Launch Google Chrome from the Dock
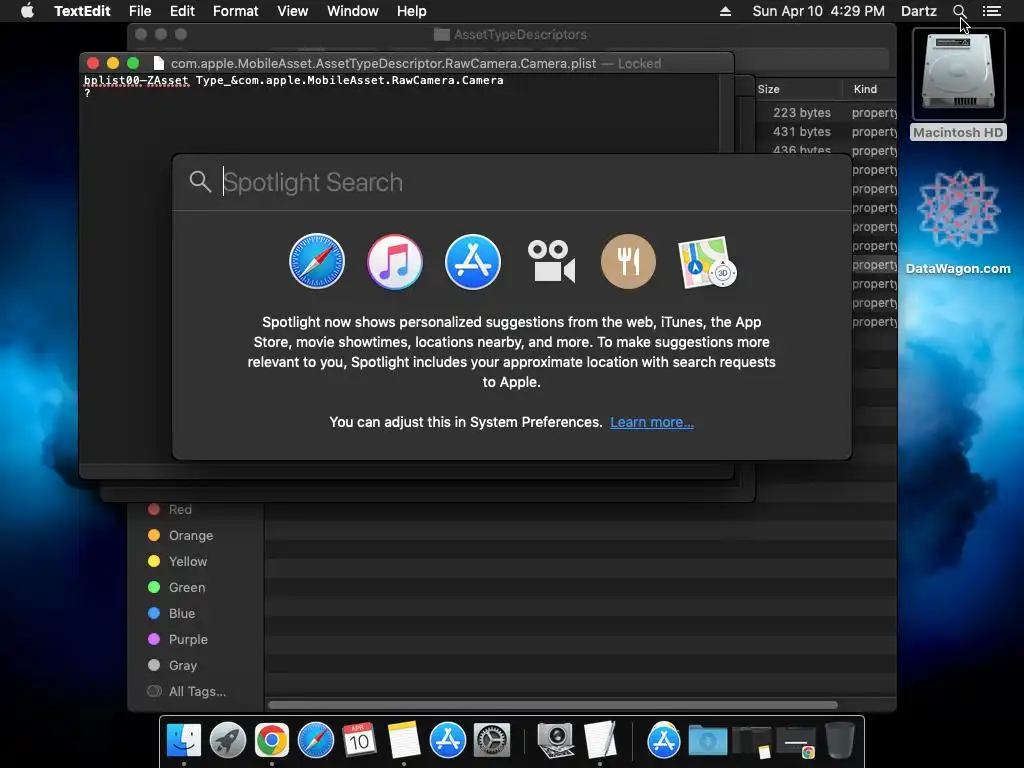1024x768 pixels. click(x=272, y=741)
